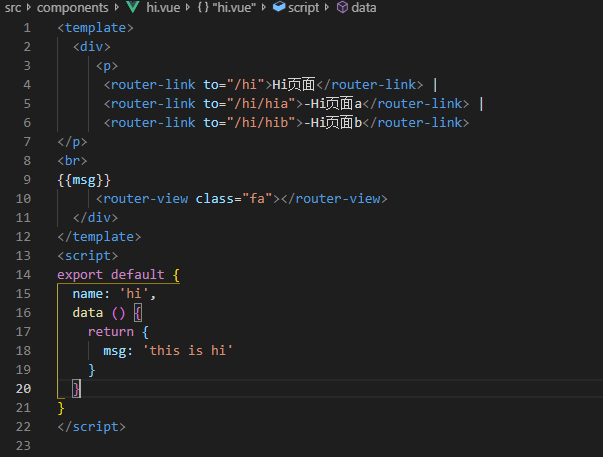The width and height of the screenshot is (603, 457).
Task: Click the "/hi" route string
Action: (x=246, y=85)
